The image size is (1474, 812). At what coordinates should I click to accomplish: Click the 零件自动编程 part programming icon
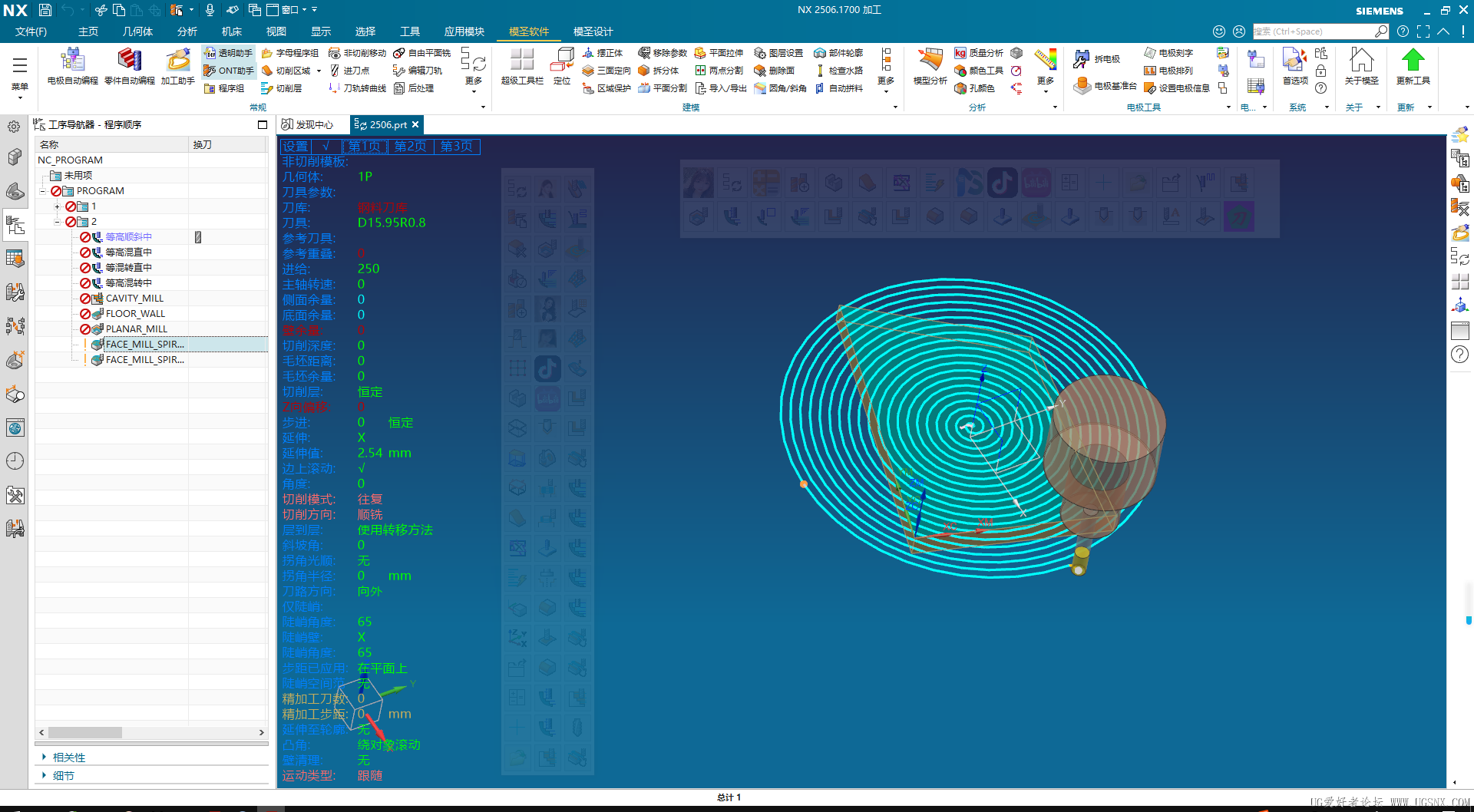[x=129, y=61]
